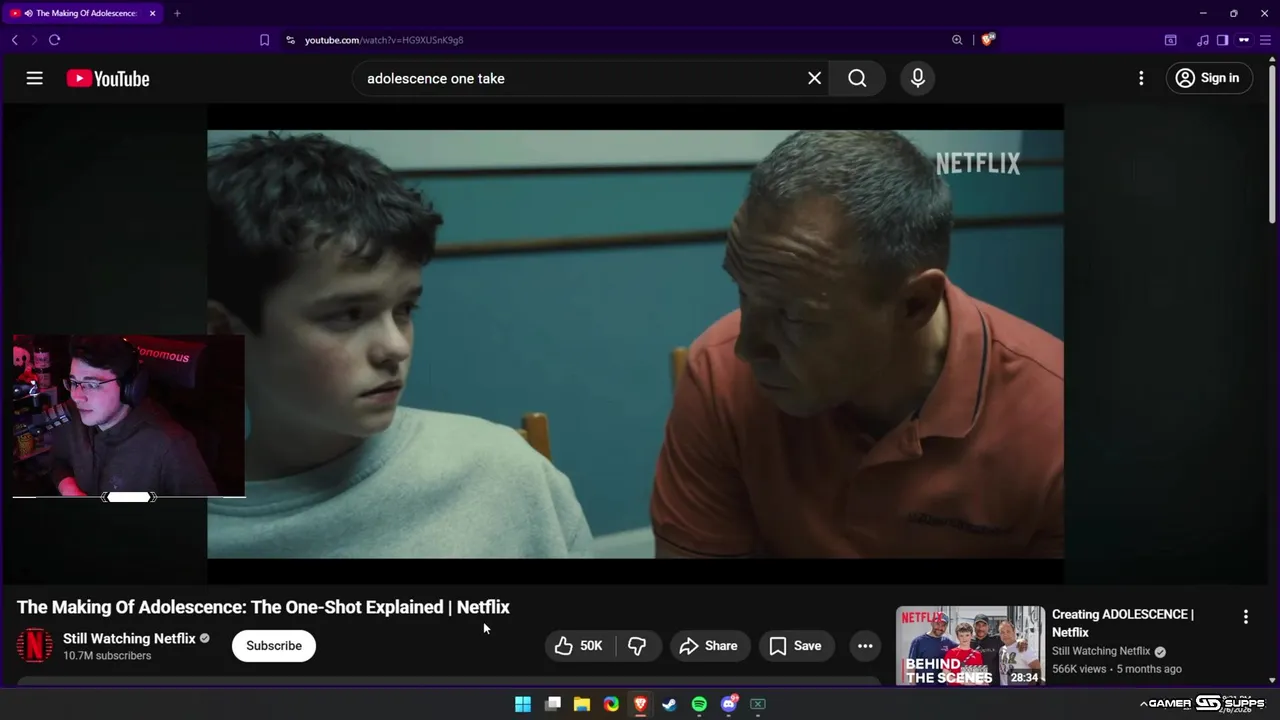This screenshot has height=720, width=1280.
Task: Open the YouTube hamburger guide menu
Action: [35, 78]
